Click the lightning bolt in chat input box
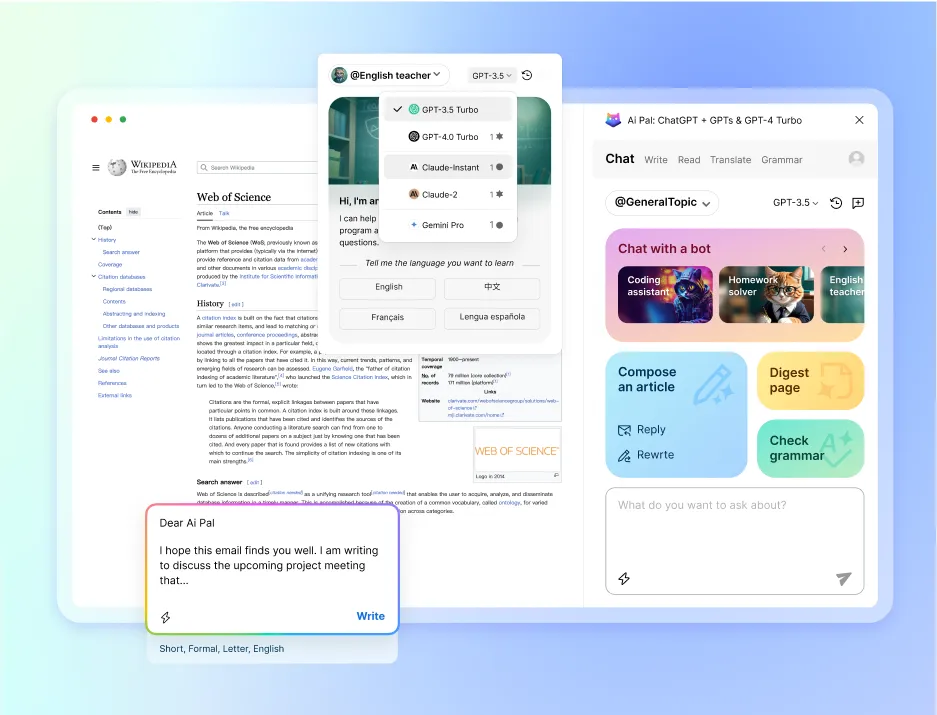Screen dimensions: 937x715 pos(624,578)
